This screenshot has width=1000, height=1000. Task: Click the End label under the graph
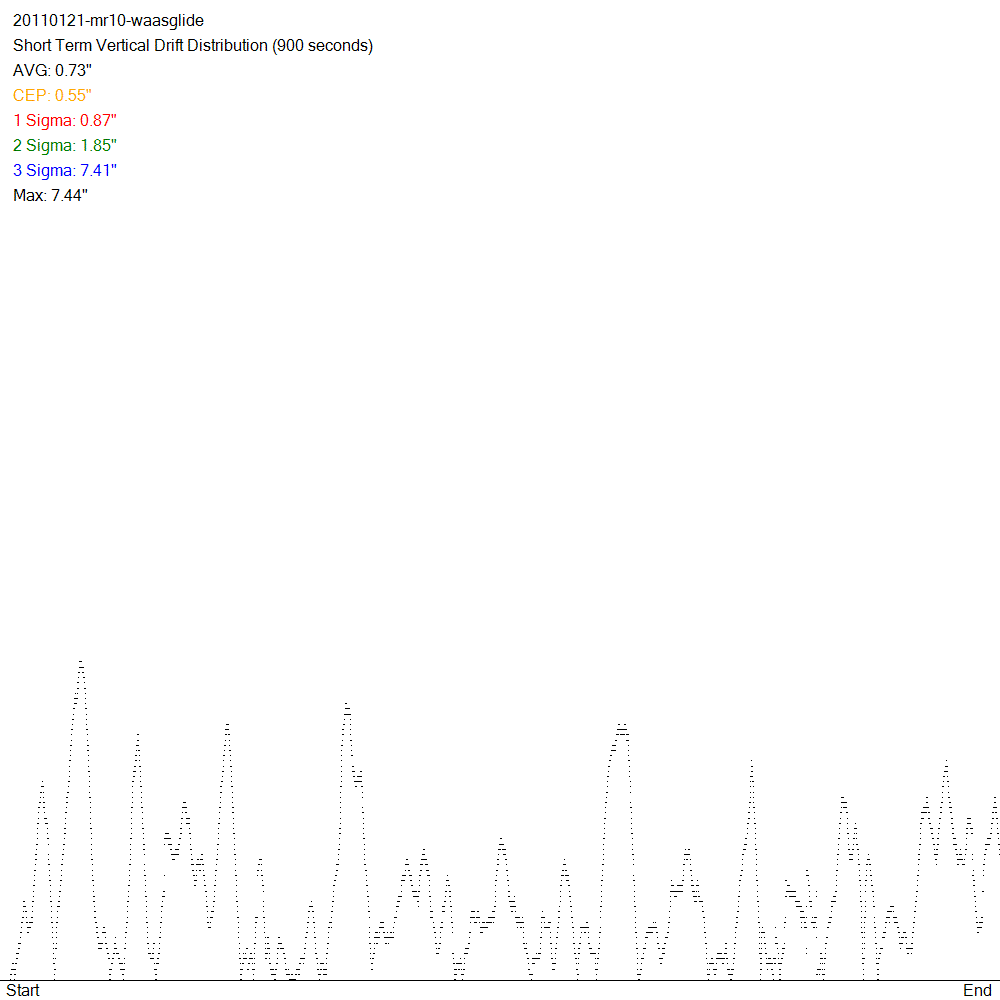[x=977, y=990]
